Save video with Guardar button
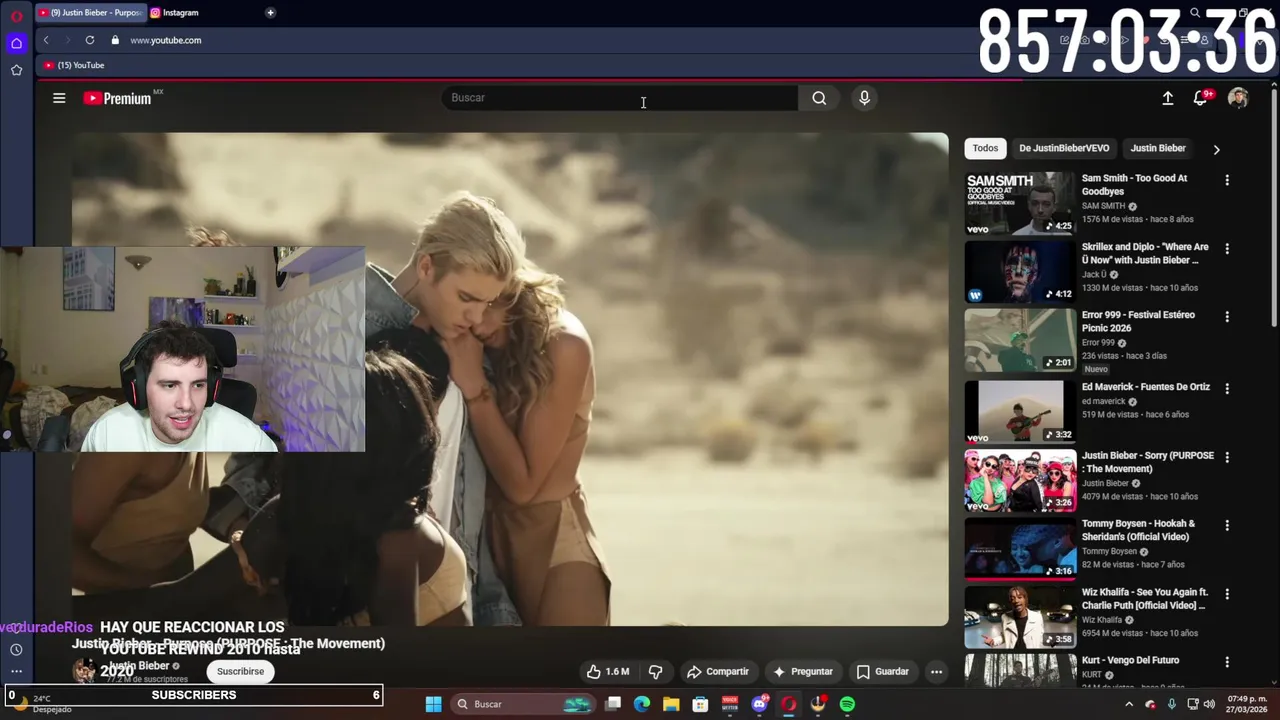 [x=883, y=672]
